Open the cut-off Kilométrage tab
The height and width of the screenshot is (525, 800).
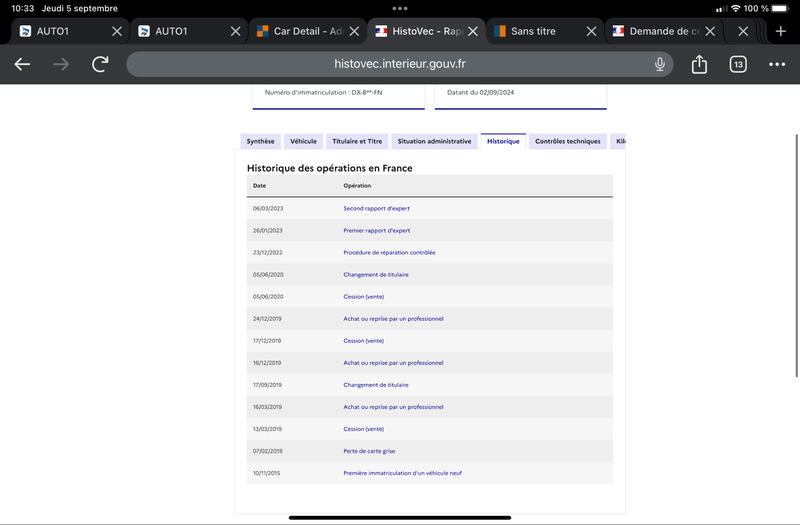(618, 141)
